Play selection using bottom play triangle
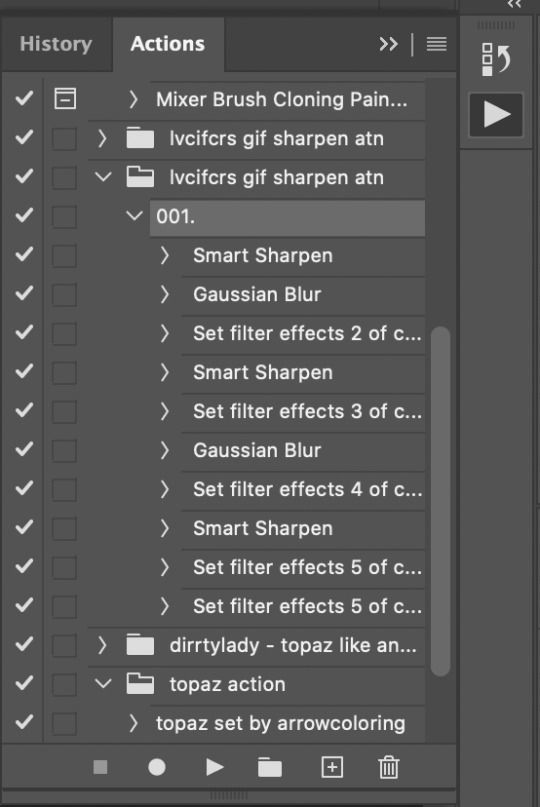 point(215,767)
